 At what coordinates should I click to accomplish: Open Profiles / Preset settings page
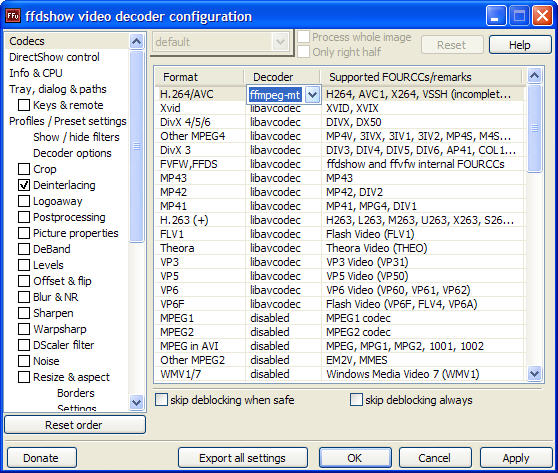click(68, 121)
